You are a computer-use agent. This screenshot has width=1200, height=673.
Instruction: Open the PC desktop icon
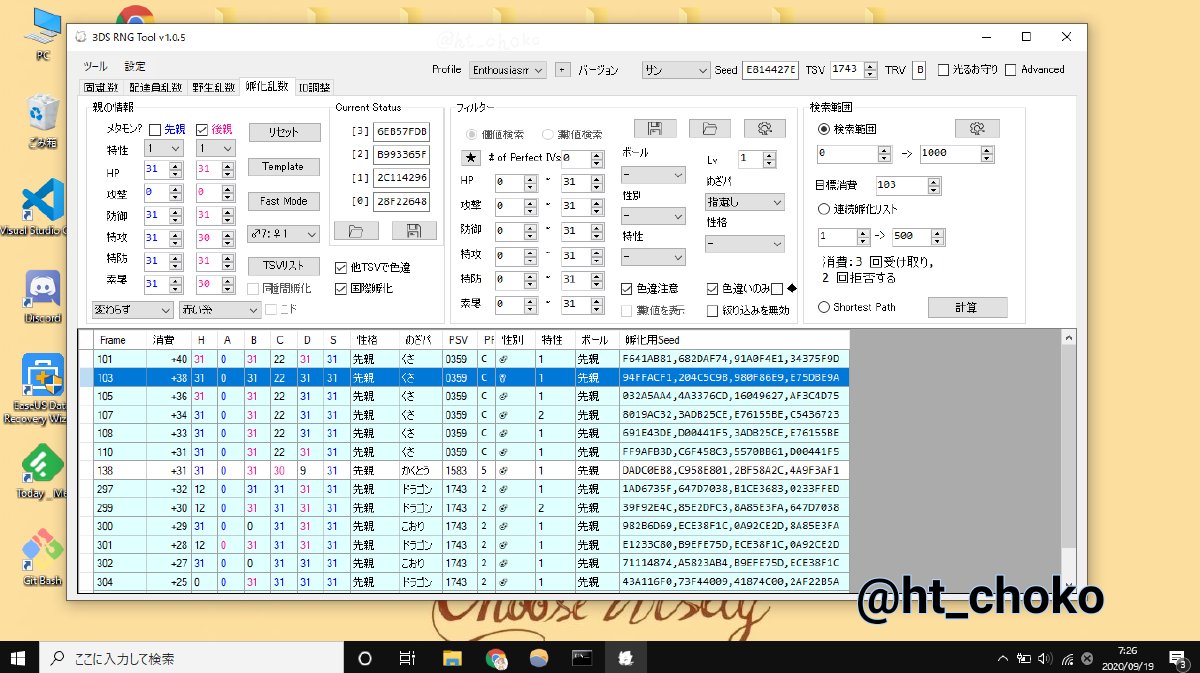(x=43, y=32)
